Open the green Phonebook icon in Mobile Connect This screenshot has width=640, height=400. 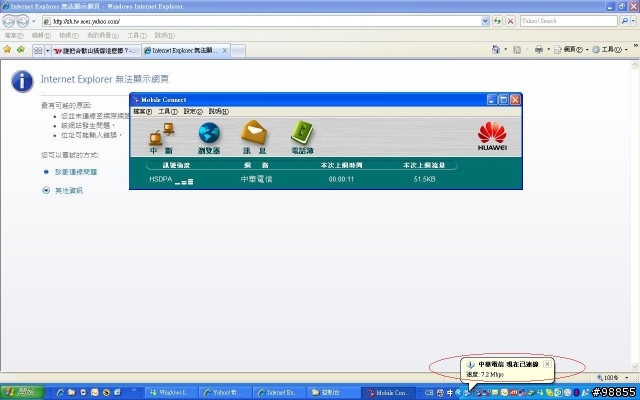tap(302, 138)
